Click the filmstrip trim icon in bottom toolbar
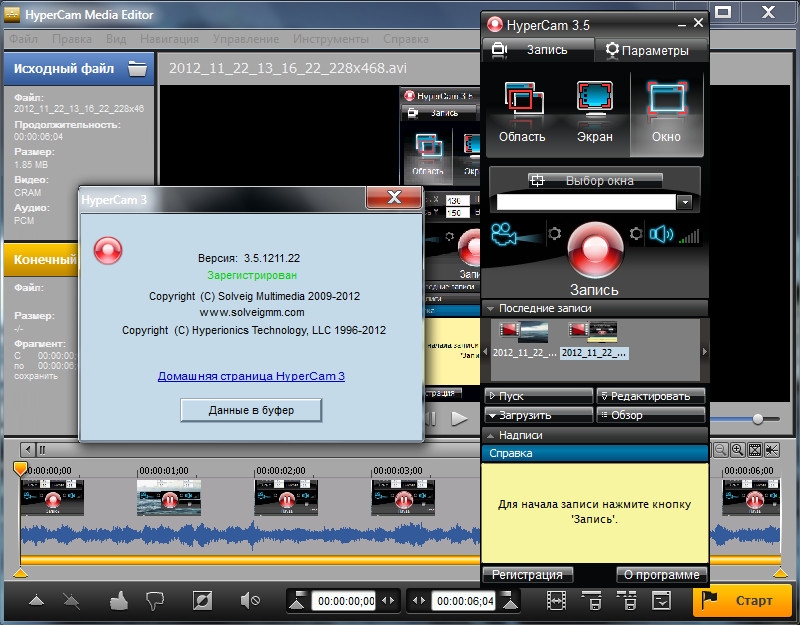Image resolution: width=800 pixels, height=625 pixels. (556, 601)
